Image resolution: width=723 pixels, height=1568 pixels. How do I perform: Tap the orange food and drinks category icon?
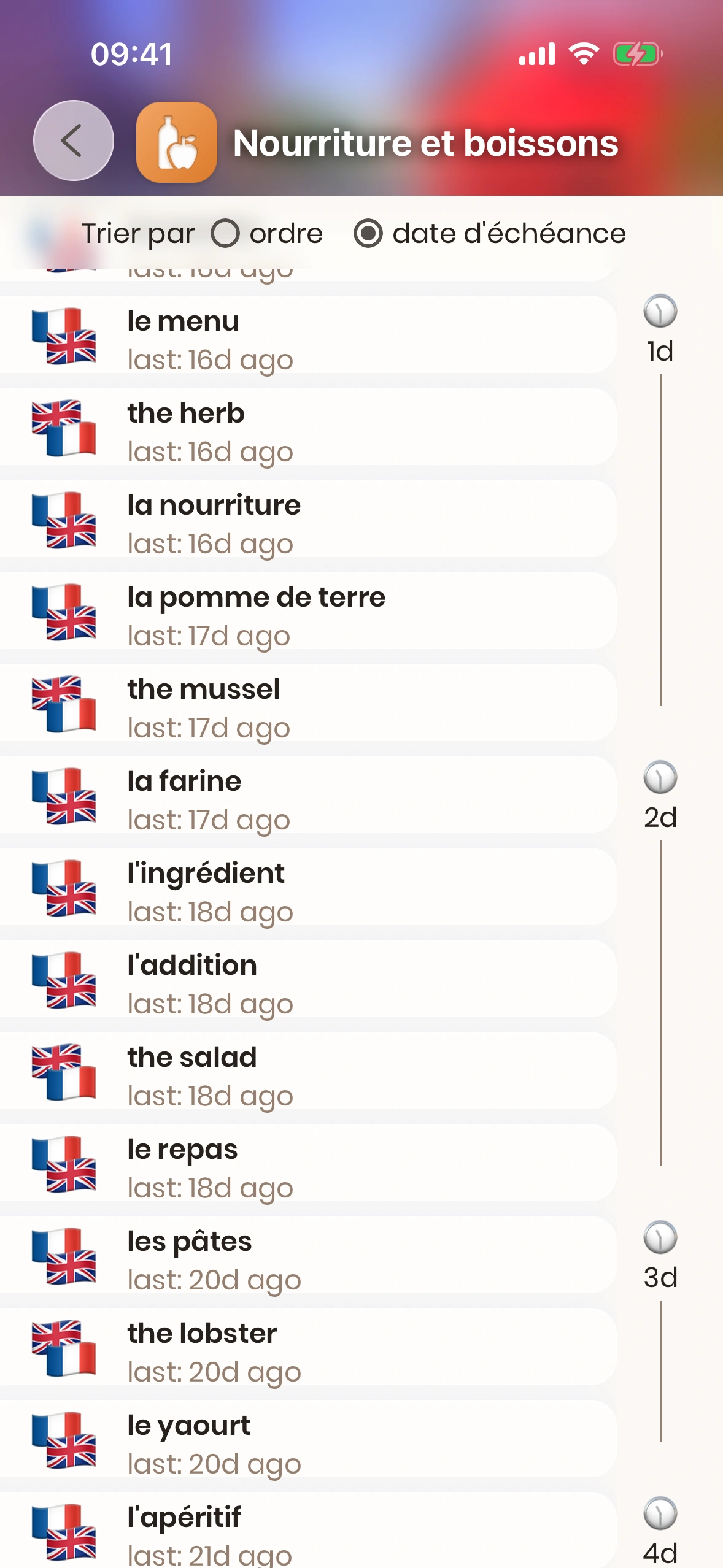coord(177,142)
